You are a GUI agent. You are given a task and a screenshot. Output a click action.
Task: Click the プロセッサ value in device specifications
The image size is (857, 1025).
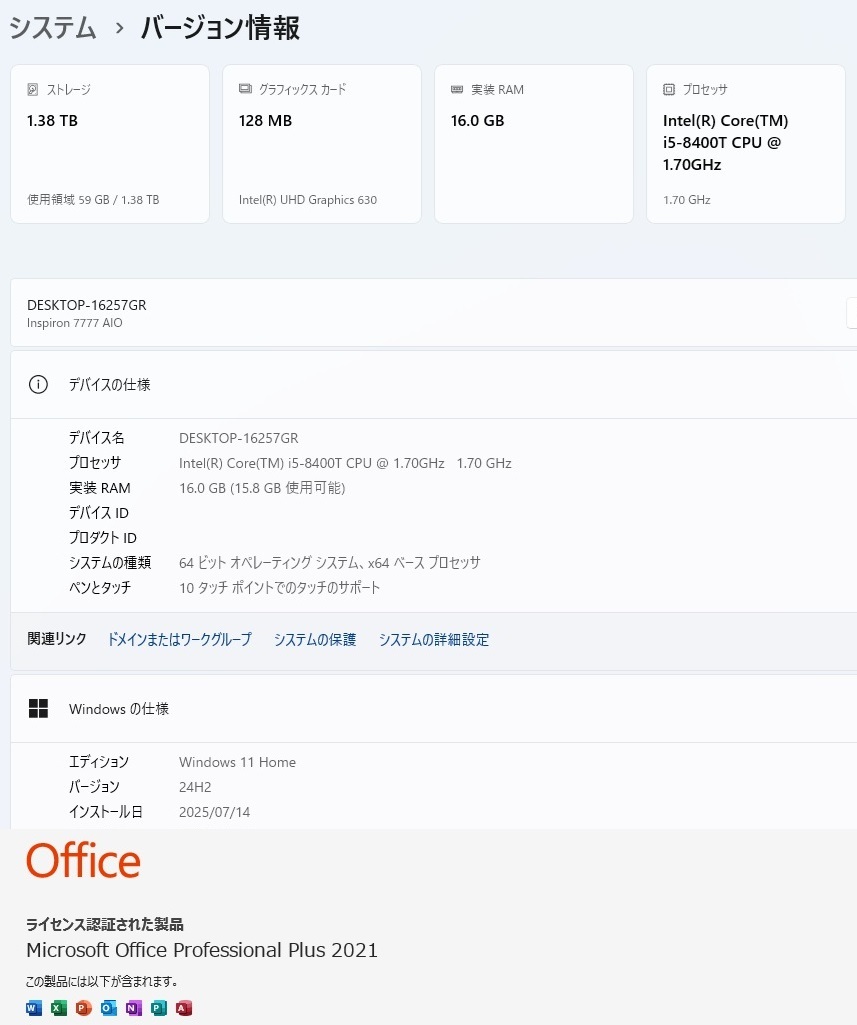(345, 463)
